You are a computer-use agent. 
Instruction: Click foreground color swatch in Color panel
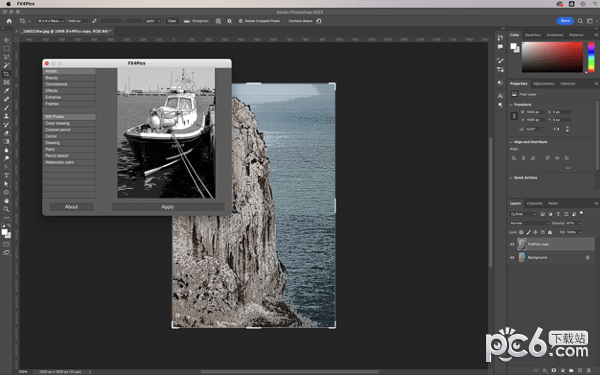[x=513, y=46]
